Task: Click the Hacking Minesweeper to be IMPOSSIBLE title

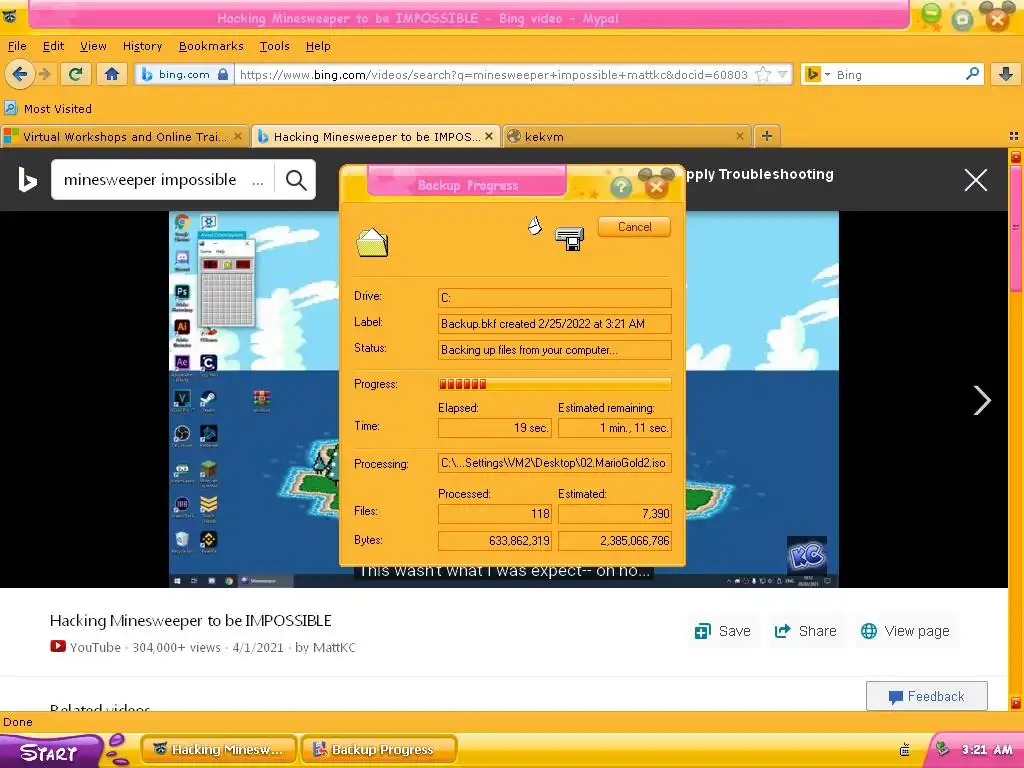Action: pos(191,620)
